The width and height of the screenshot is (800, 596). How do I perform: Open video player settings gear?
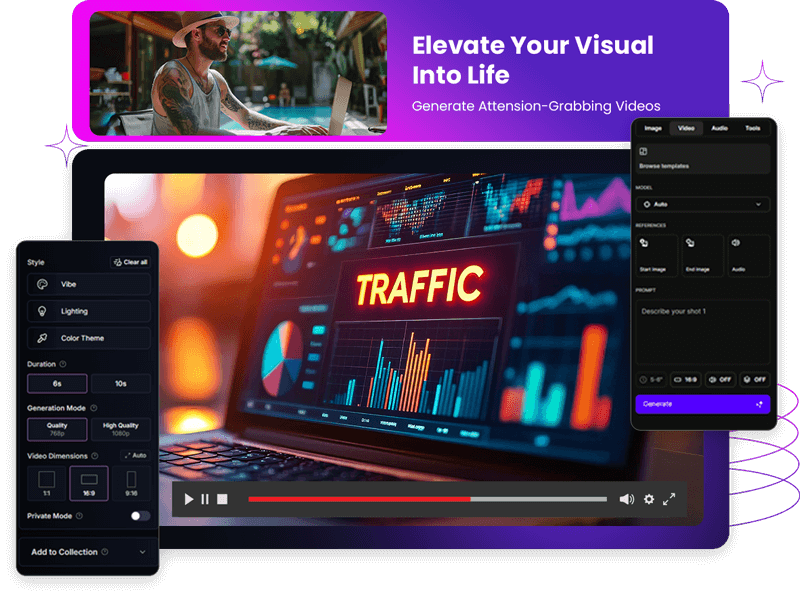point(649,499)
